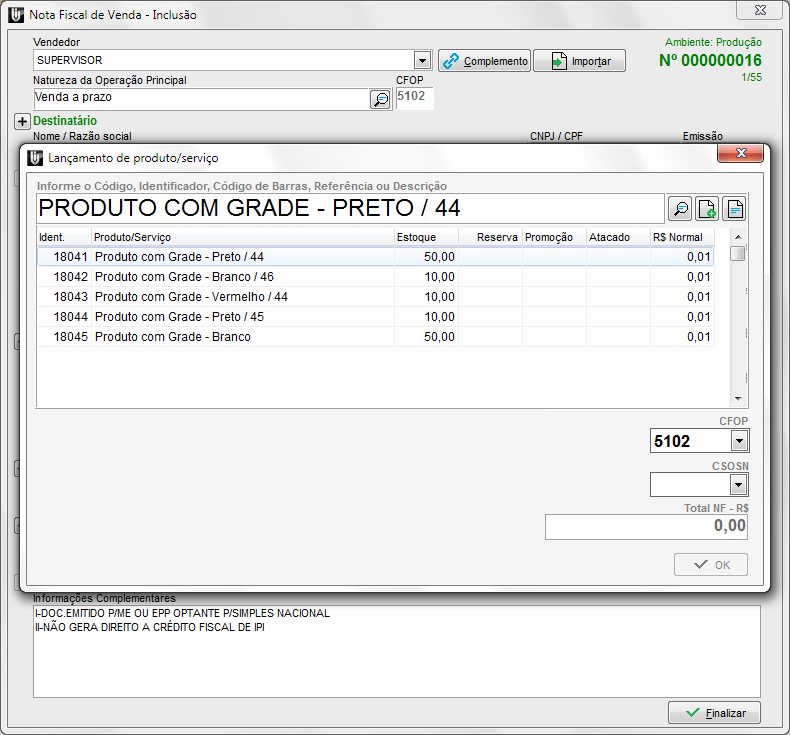Close the Lançamento de produto/serviço dialog
Viewport: 790px width, 735px height.
(741, 154)
